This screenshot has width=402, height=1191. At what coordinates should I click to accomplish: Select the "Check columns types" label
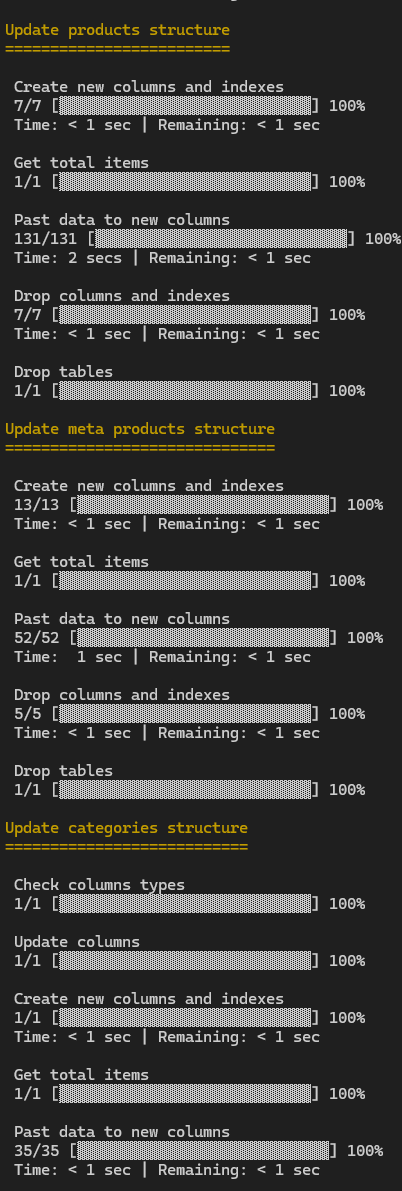click(x=100, y=885)
